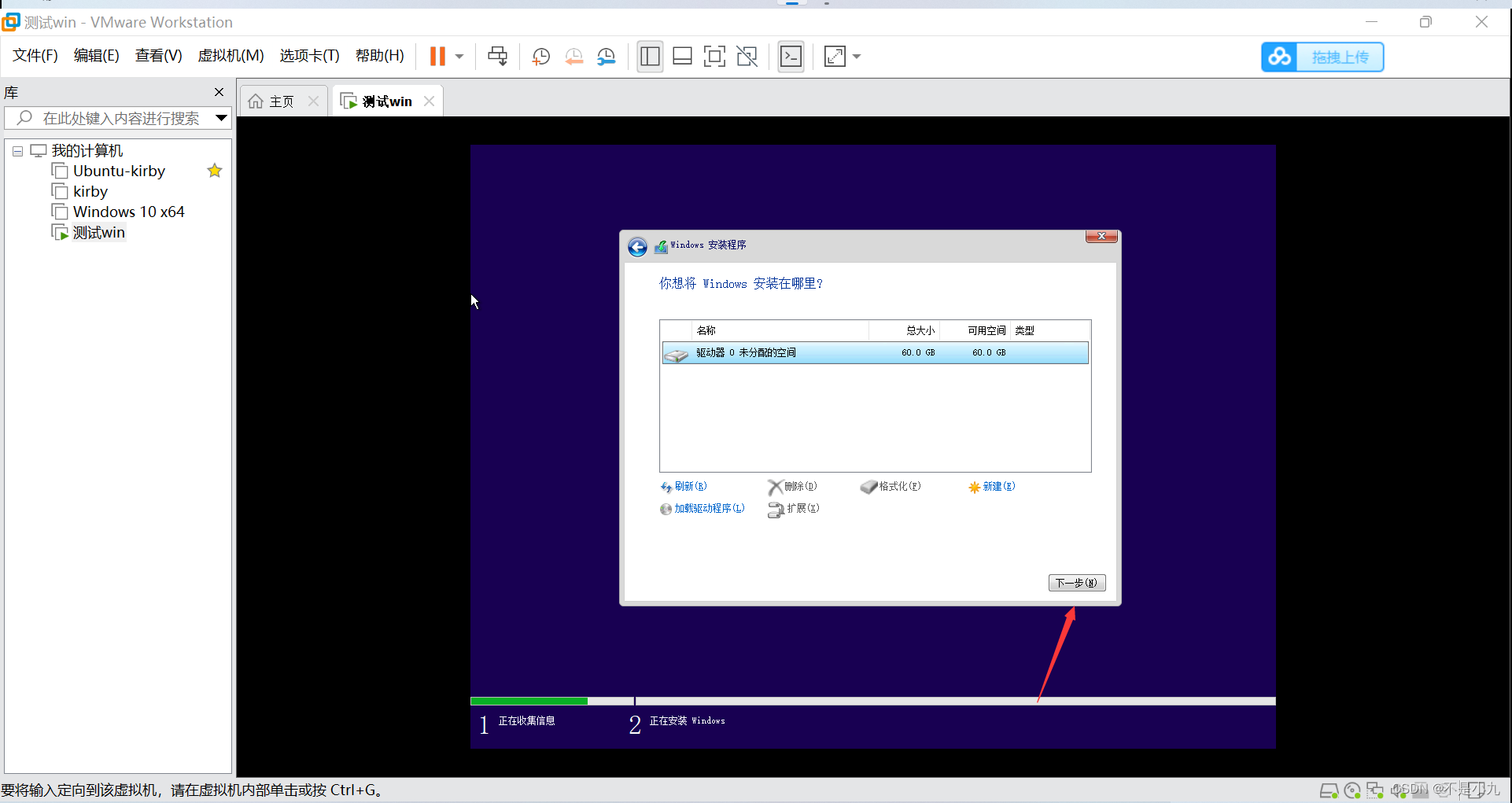Click 删除(D) partition option
Image resolution: width=1512 pixels, height=803 pixels.
(793, 487)
